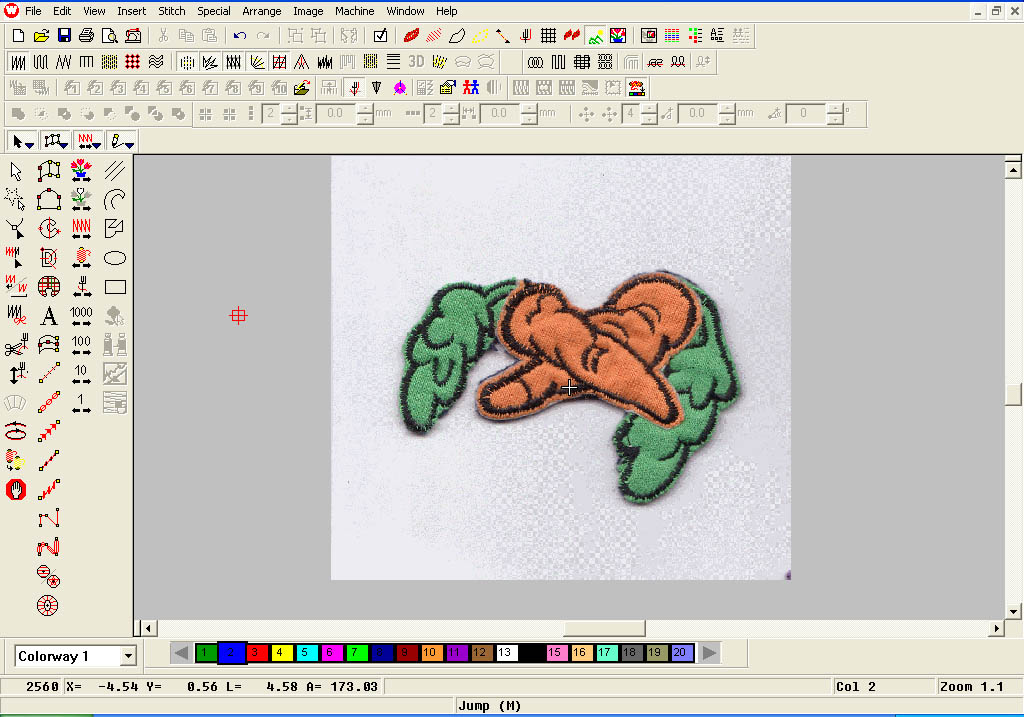Image resolution: width=1024 pixels, height=717 pixels.
Task: Expand the pen digitizing tool dropdown
Action: pyautogui.click(x=129, y=144)
